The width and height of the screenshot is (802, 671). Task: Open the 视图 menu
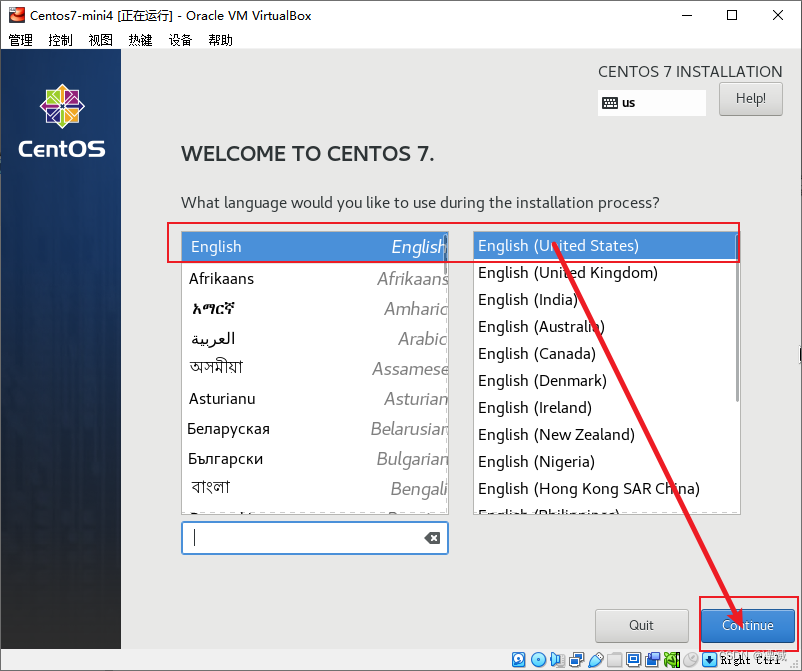[100, 40]
